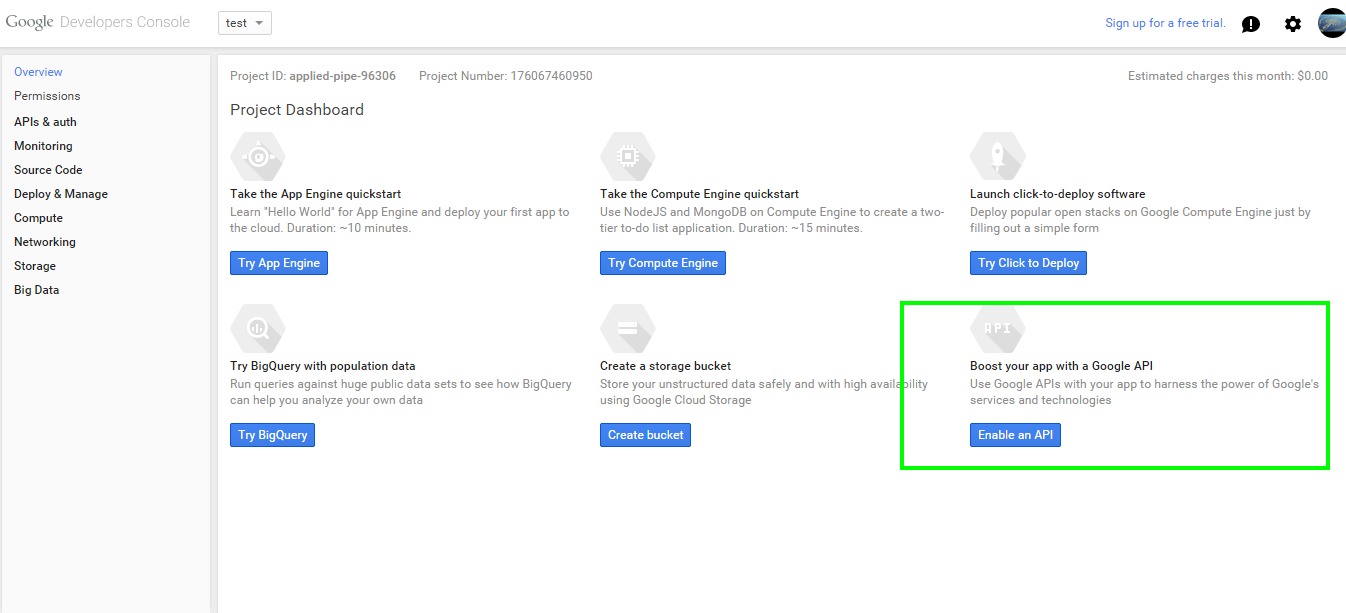Click the Estimated charges this month text
Image resolution: width=1346 pixels, height=613 pixels.
[x=1228, y=76]
